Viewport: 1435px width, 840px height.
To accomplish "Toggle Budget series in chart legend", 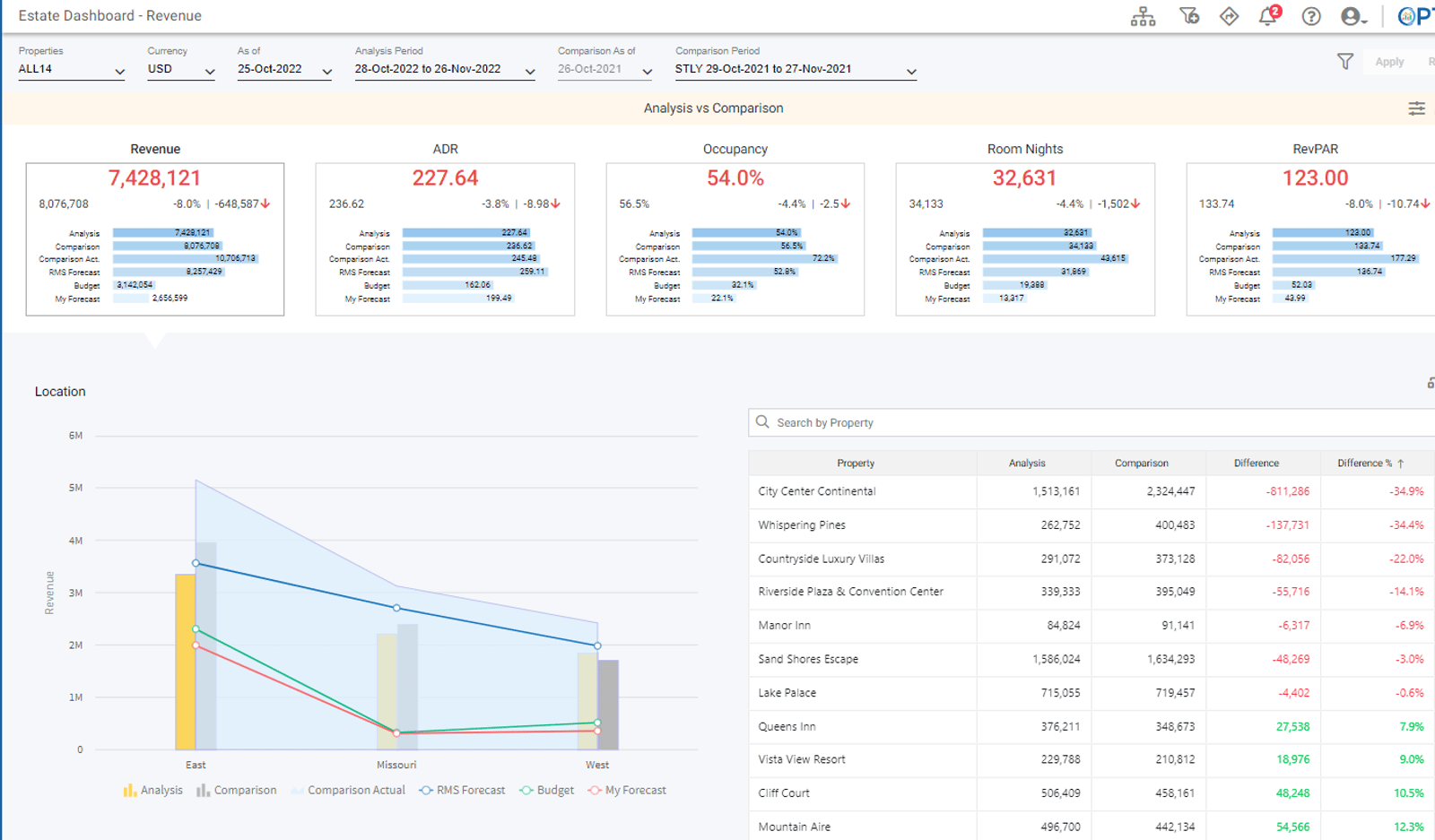I will point(546,790).
